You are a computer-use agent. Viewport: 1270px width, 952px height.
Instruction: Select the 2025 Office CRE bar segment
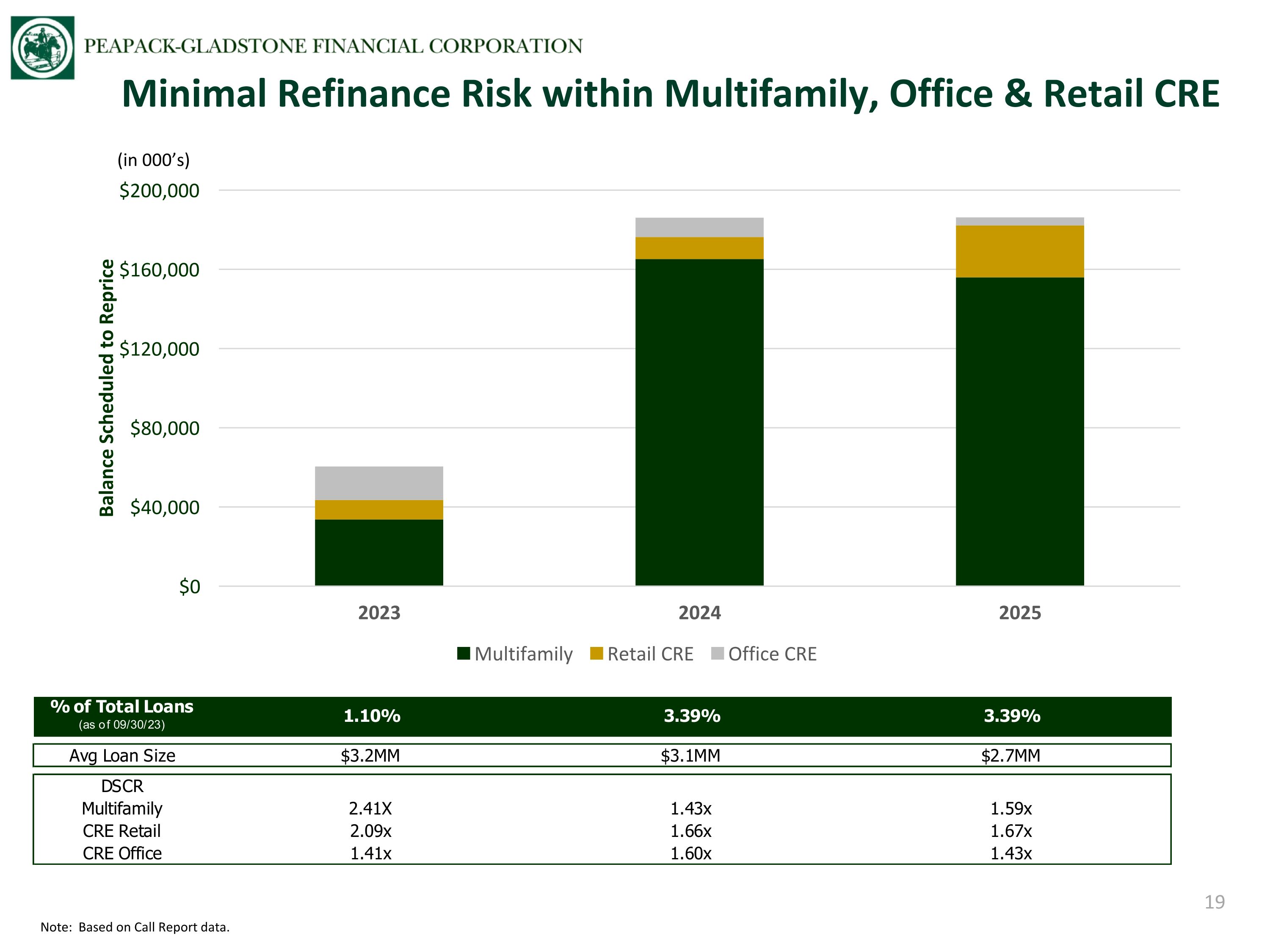click(x=1020, y=222)
